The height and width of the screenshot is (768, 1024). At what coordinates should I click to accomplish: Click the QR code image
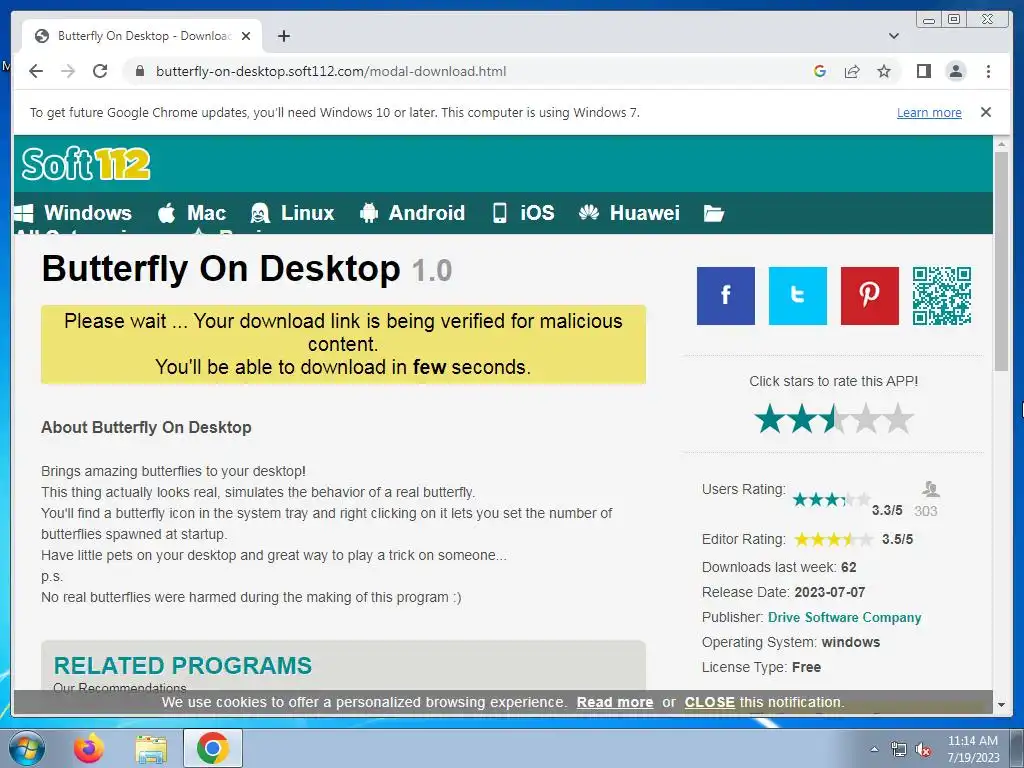point(941,296)
